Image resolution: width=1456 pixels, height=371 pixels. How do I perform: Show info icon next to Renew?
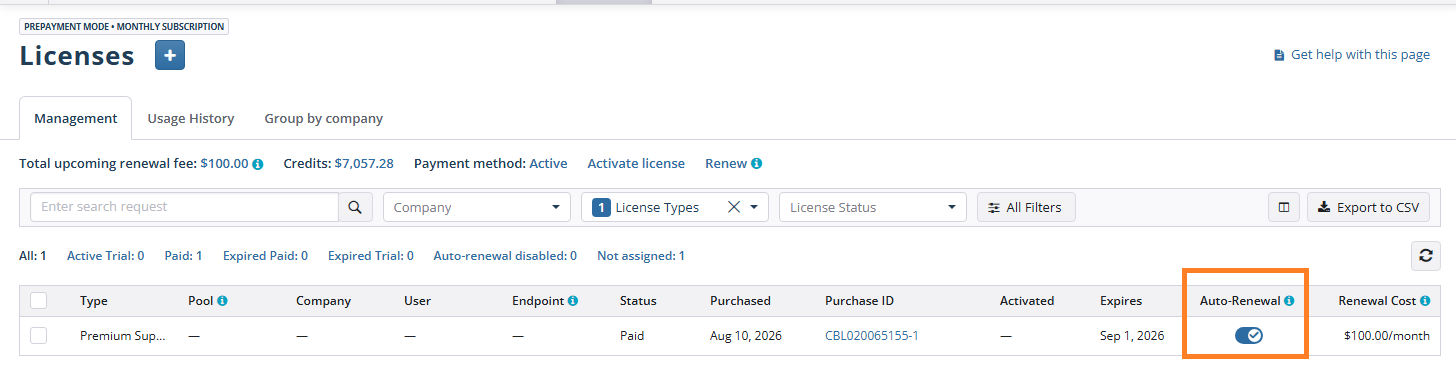click(x=757, y=164)
